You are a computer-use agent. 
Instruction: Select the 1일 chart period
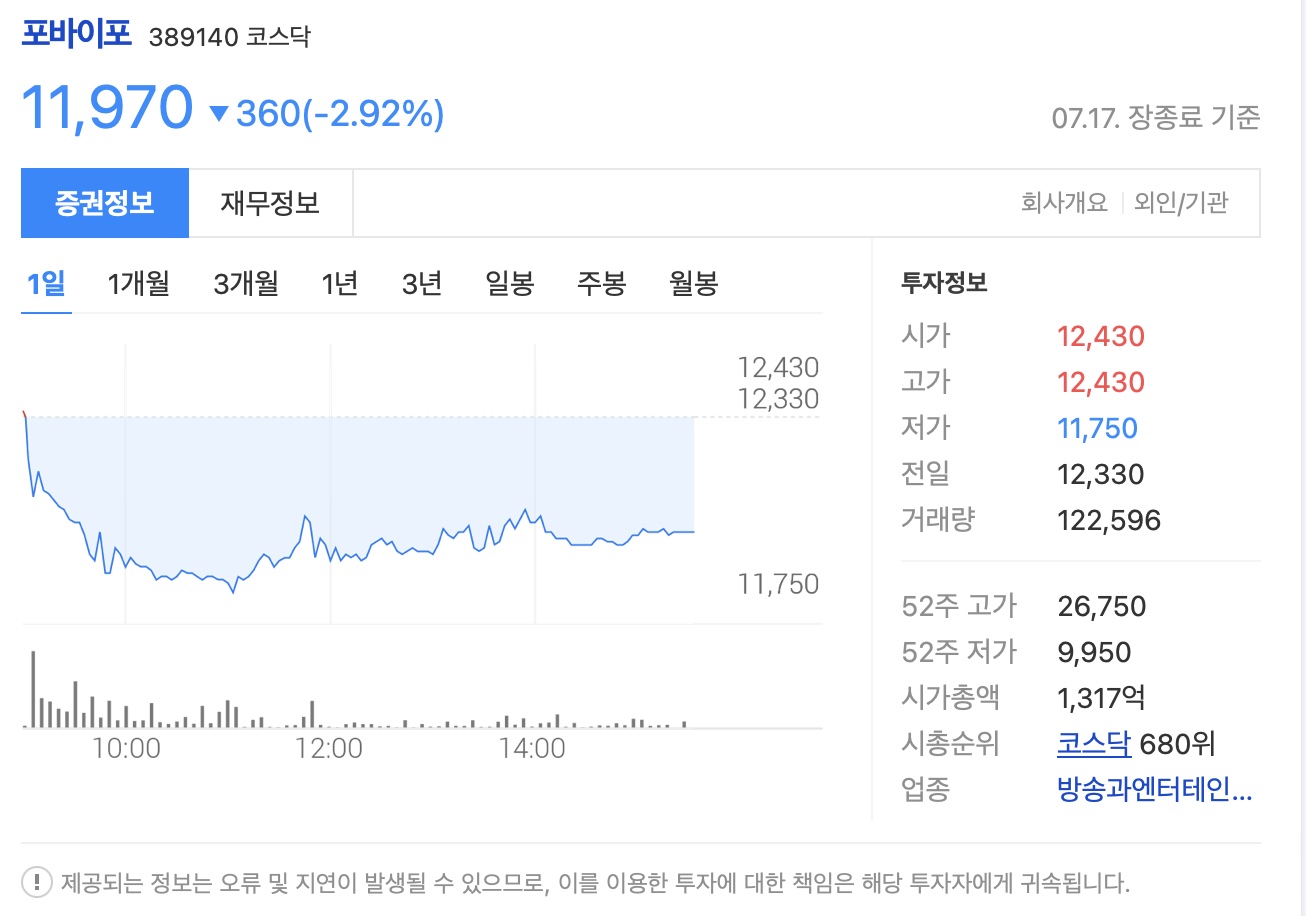coord(45,283)
